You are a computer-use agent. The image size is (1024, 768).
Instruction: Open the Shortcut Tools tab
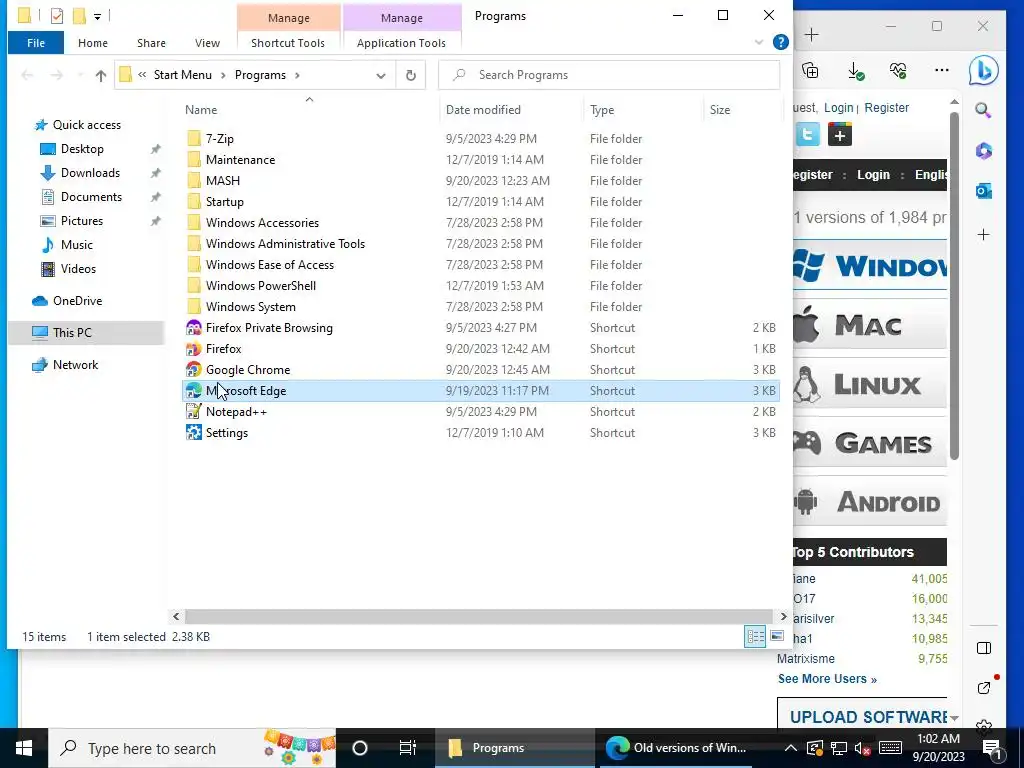tap(288, 43)
